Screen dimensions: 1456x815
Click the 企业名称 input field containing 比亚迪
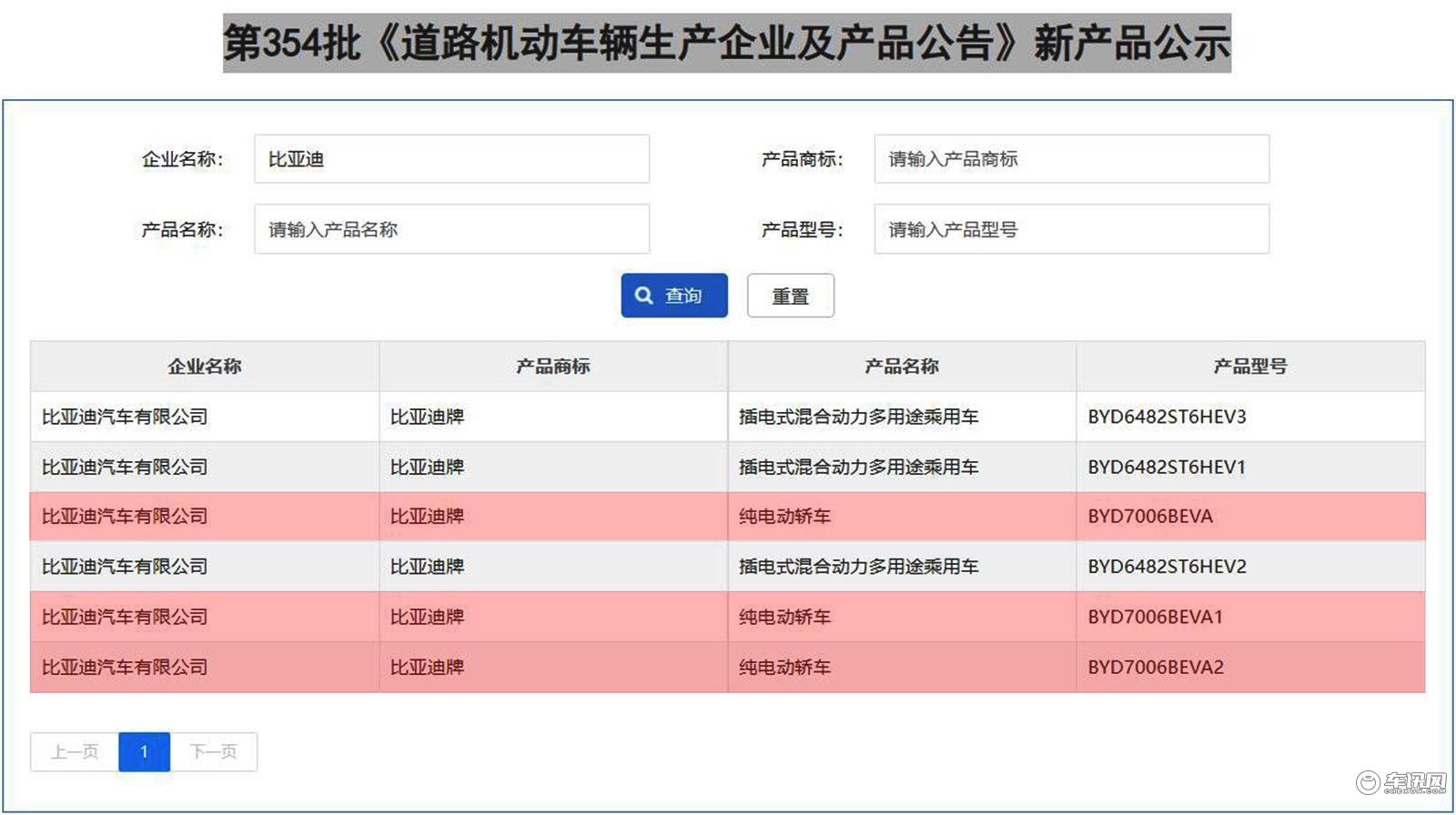tap(451, 159)
